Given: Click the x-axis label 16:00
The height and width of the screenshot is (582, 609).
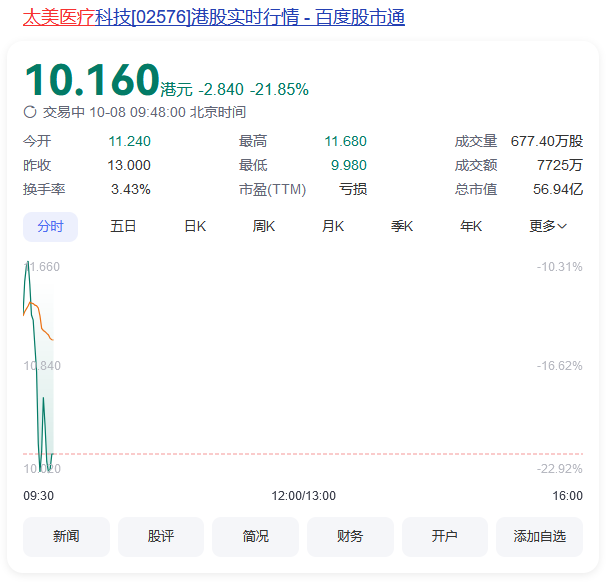Looking at the screenshot, I should [x=567, y=496].
